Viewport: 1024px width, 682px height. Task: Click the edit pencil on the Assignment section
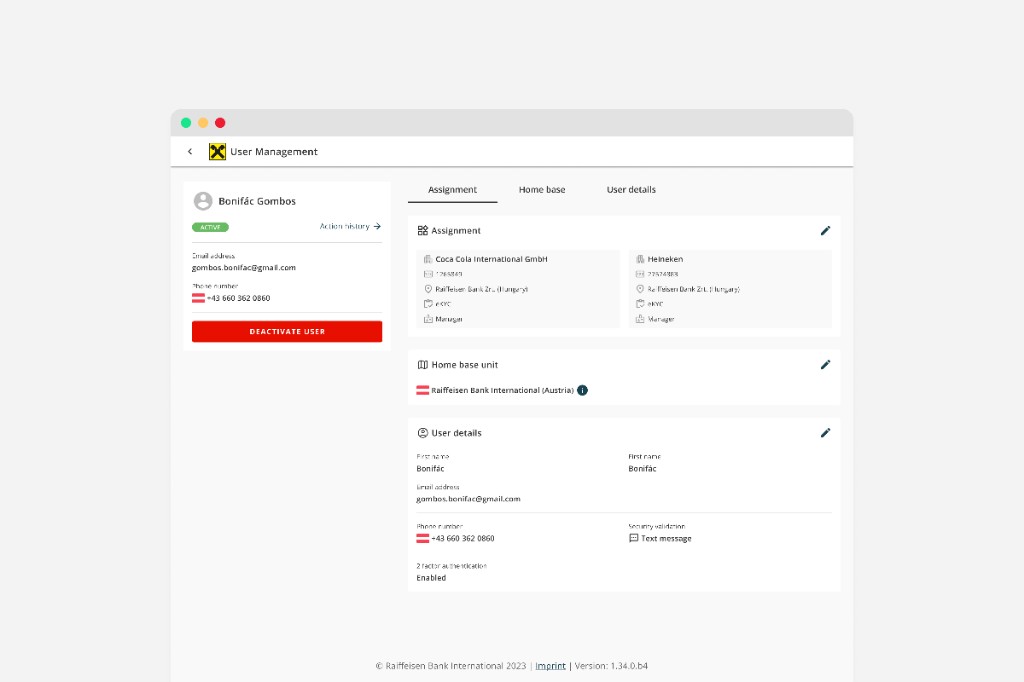click(x=826, y=230)
